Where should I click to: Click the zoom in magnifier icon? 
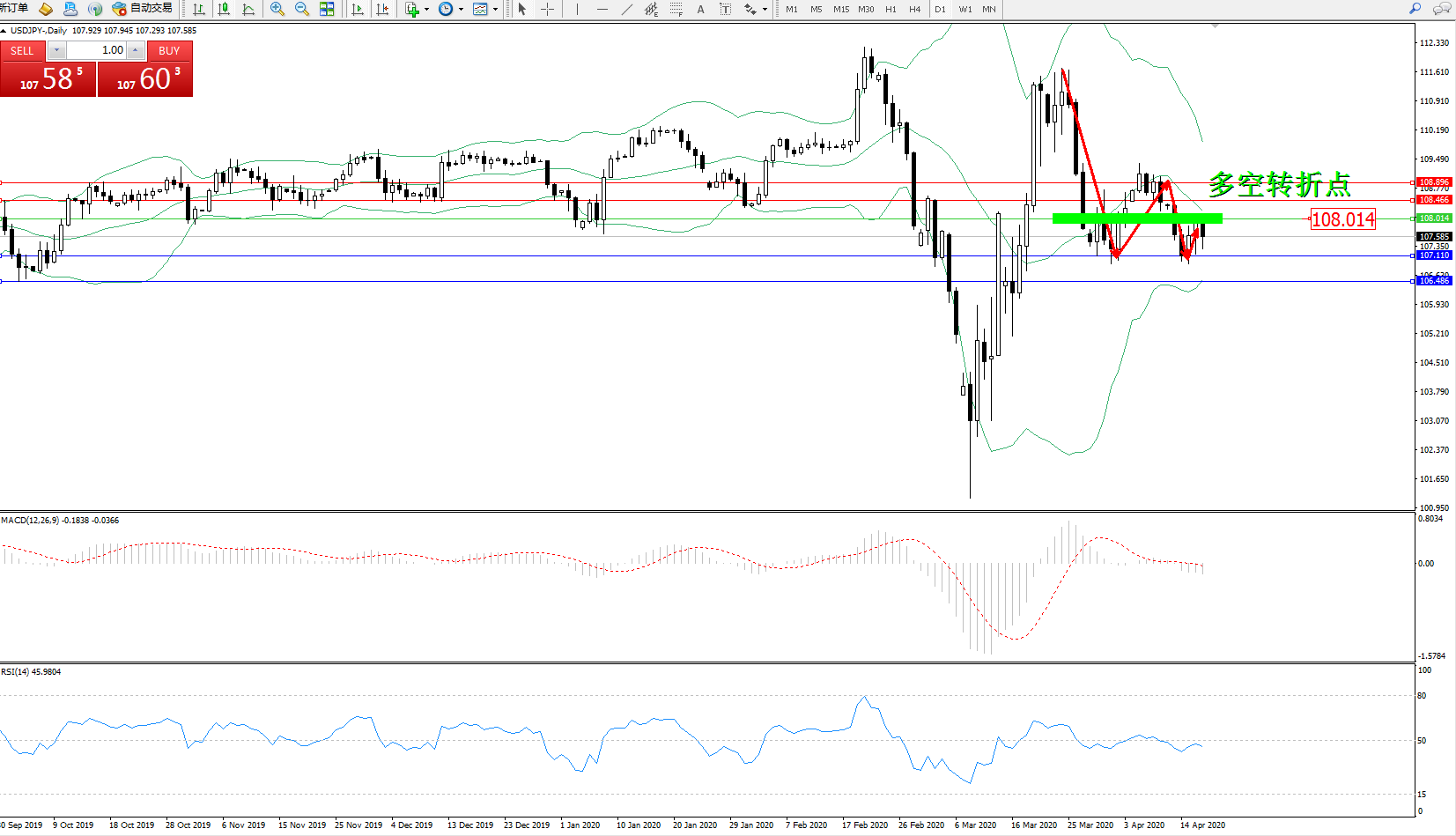pos(277,9)
